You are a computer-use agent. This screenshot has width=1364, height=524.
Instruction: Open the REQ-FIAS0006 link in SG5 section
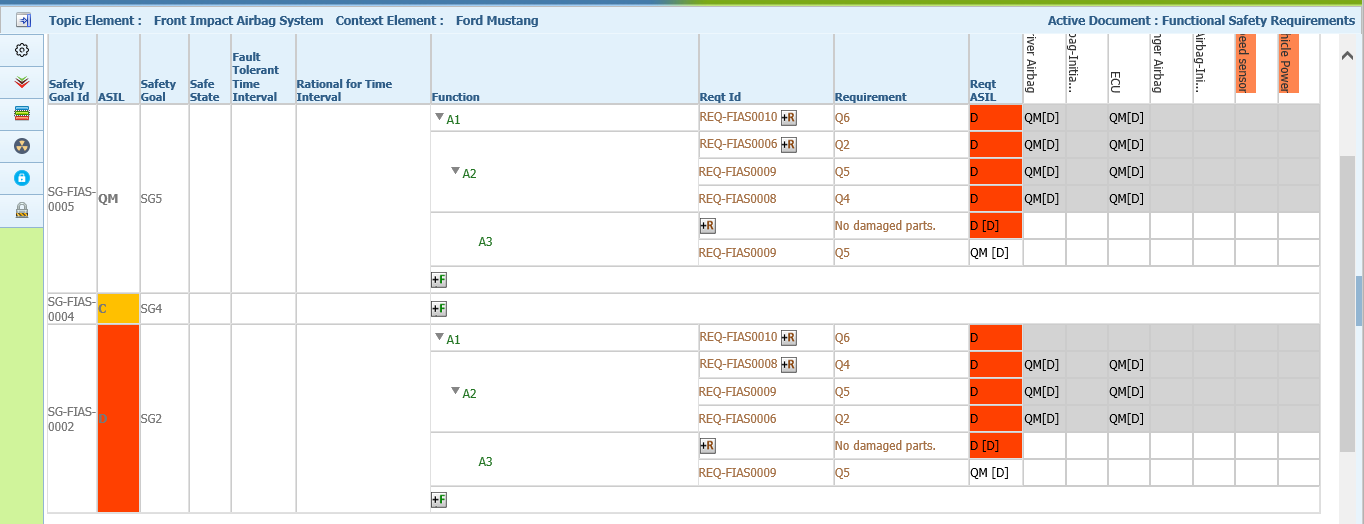(x=738, y=144)
